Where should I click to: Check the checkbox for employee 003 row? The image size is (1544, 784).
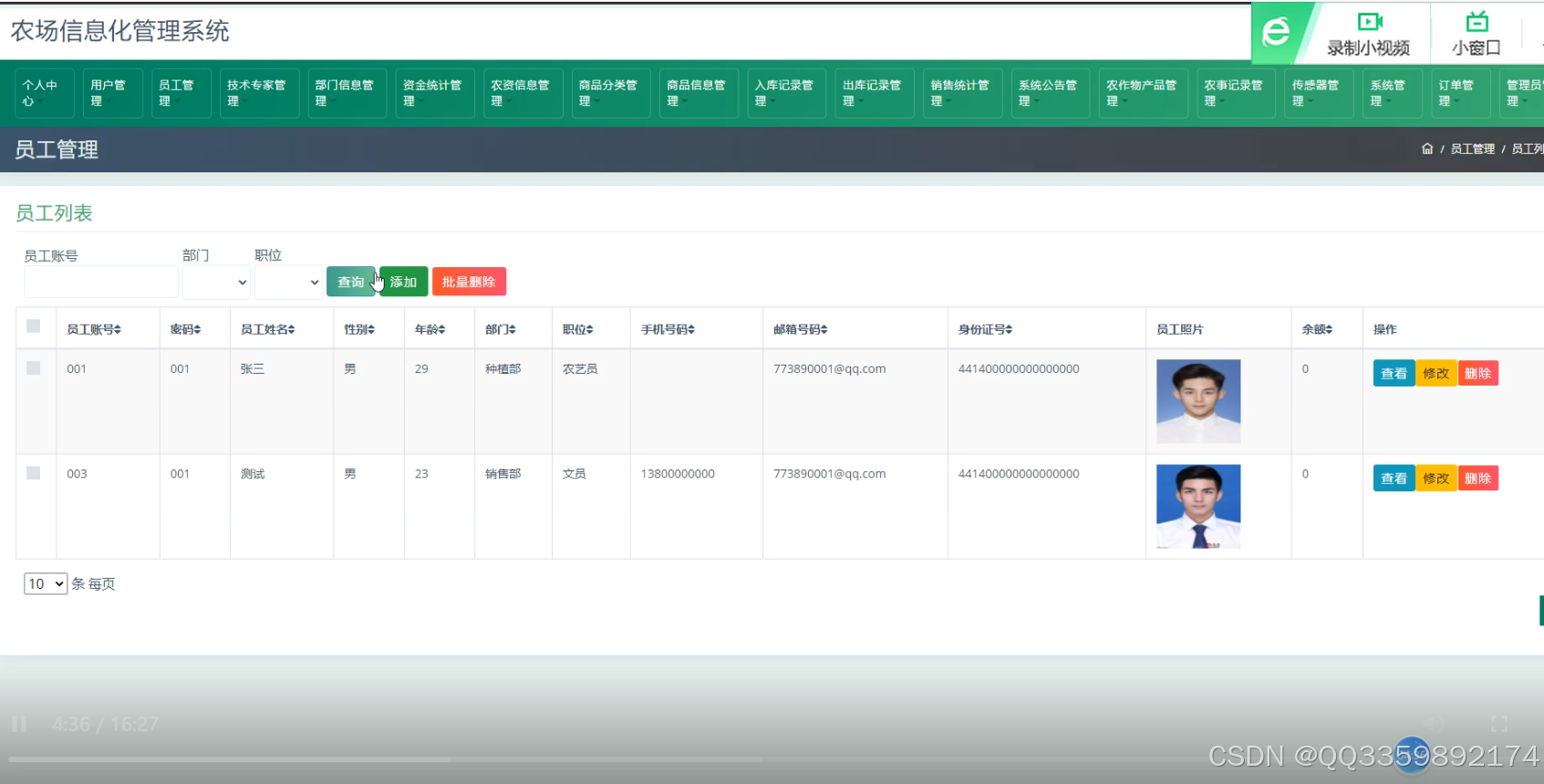(x=34, y=472)
